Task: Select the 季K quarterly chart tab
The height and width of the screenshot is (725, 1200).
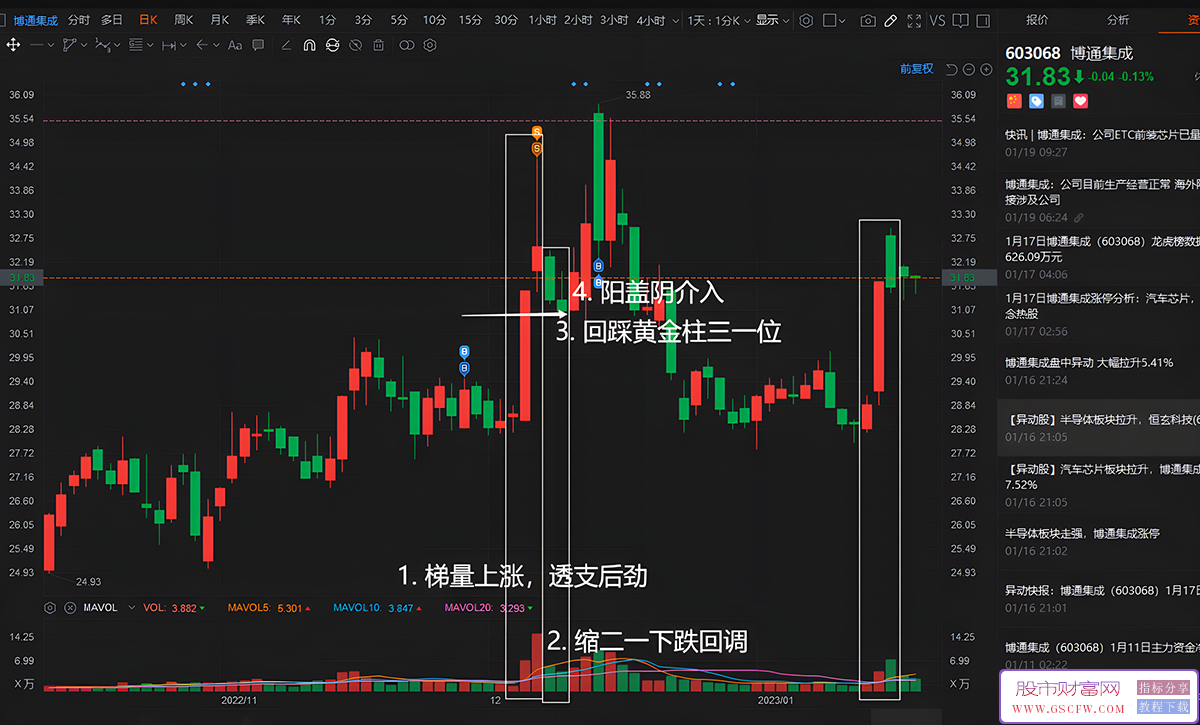Action: point(255,20)
